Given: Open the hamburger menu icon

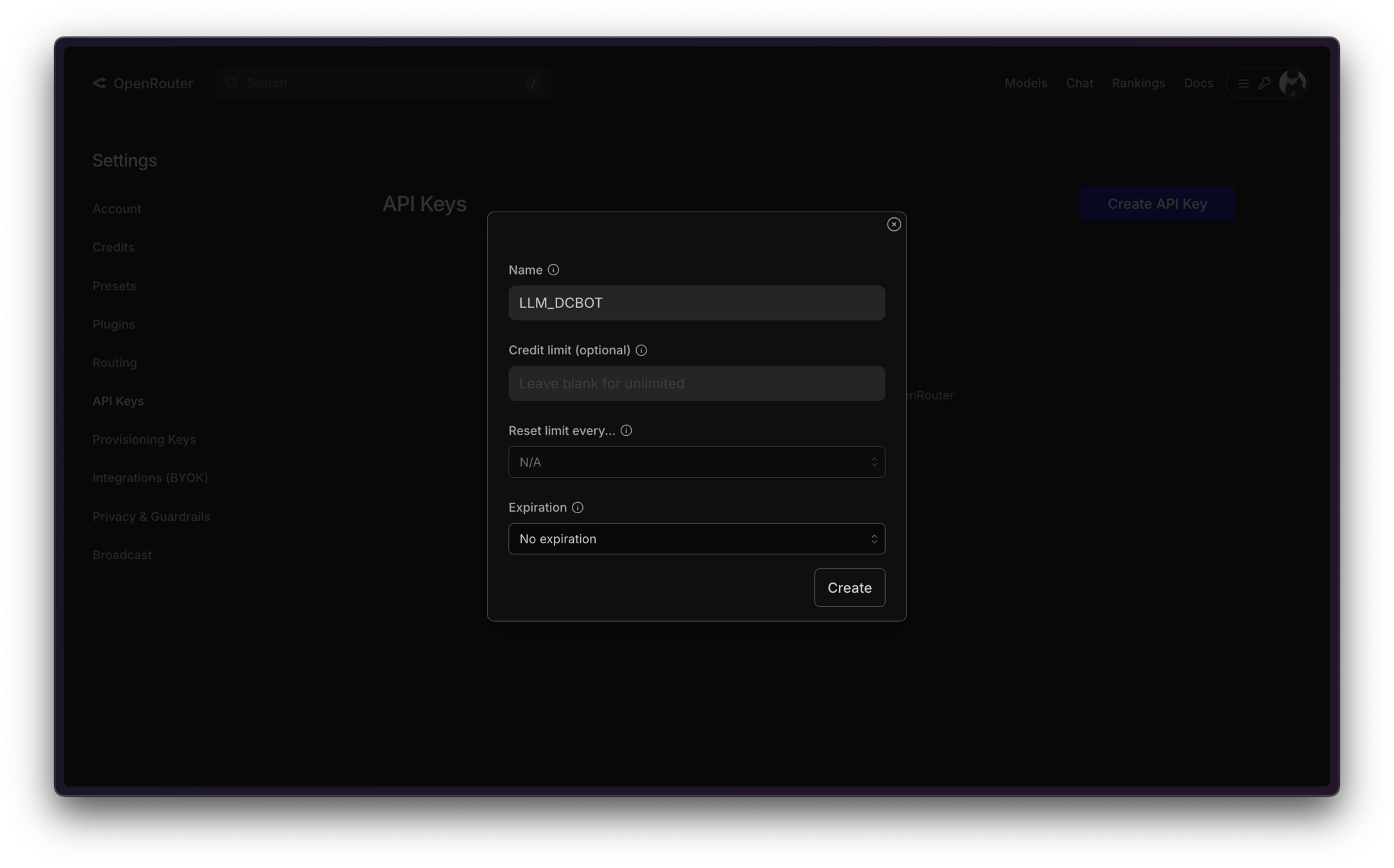Looking at the screenshot, I should [1243, 84].
